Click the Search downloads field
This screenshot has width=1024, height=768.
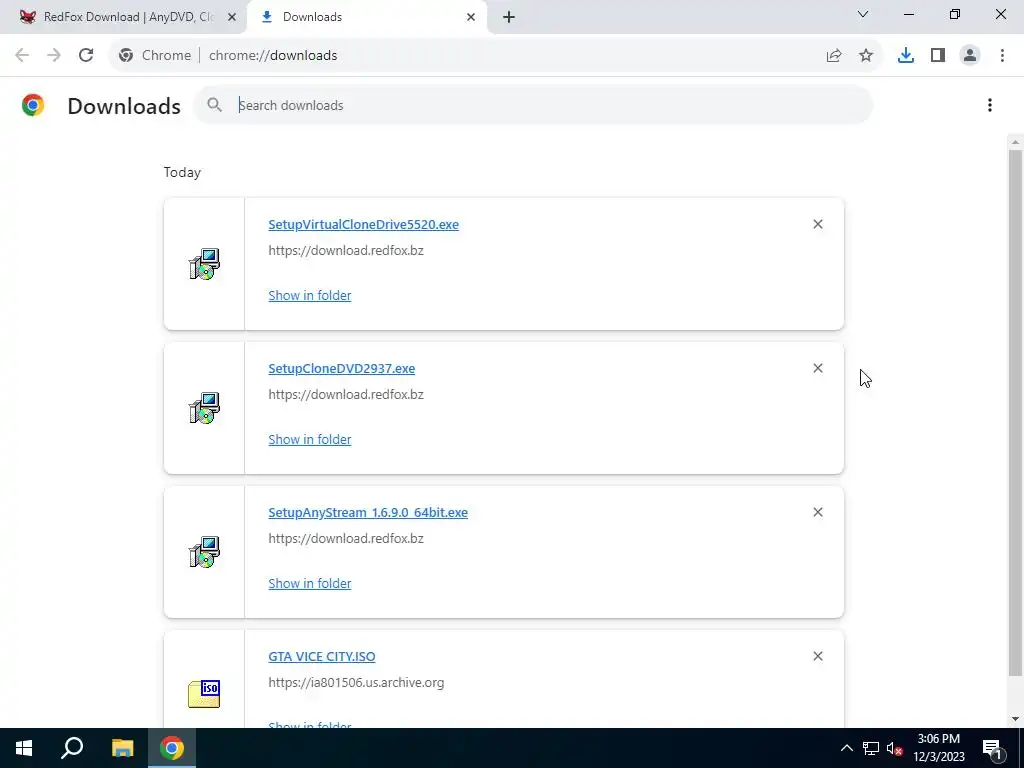tap(532, 105)
